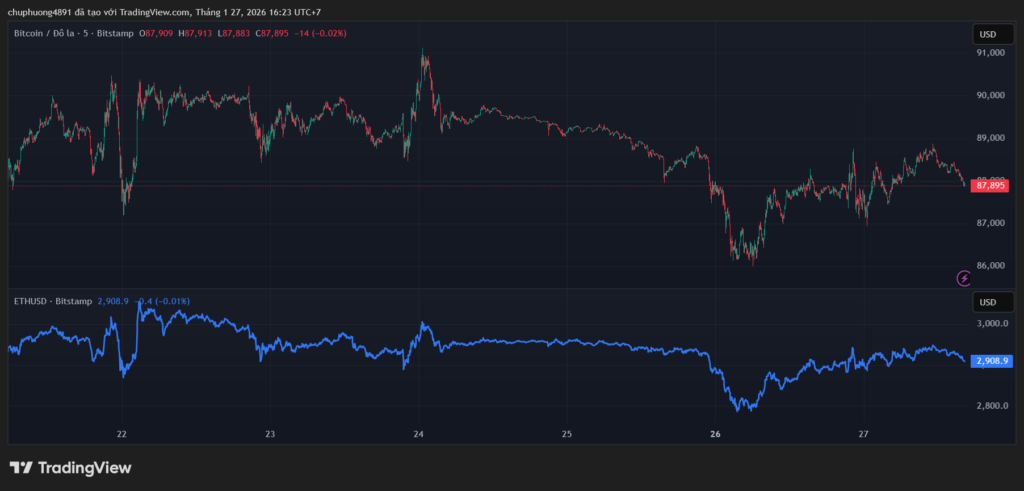The height and width of the screenshot is (491, 1024).
Task: Click the purple lightning bolt icon
Action: coord(964,278)
